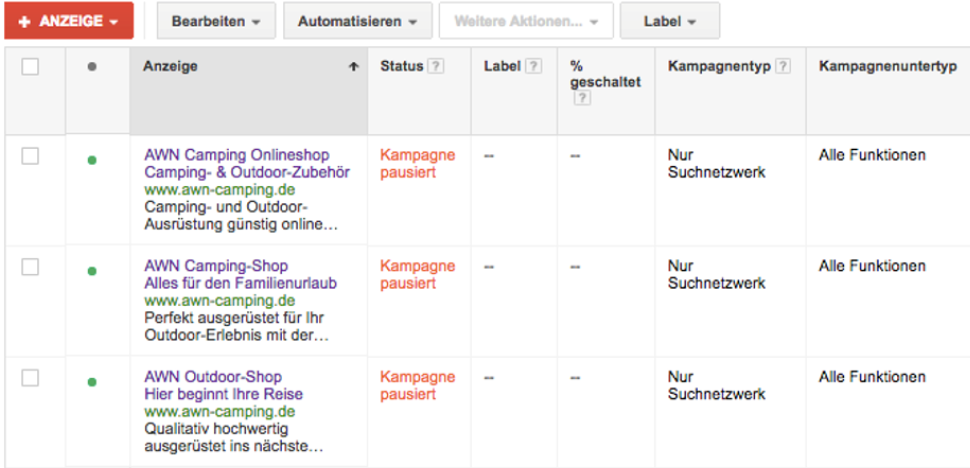970x468 pixels.
Task: Click sort arrow in Anzeige column header
Action: click(x=354, y=67)
